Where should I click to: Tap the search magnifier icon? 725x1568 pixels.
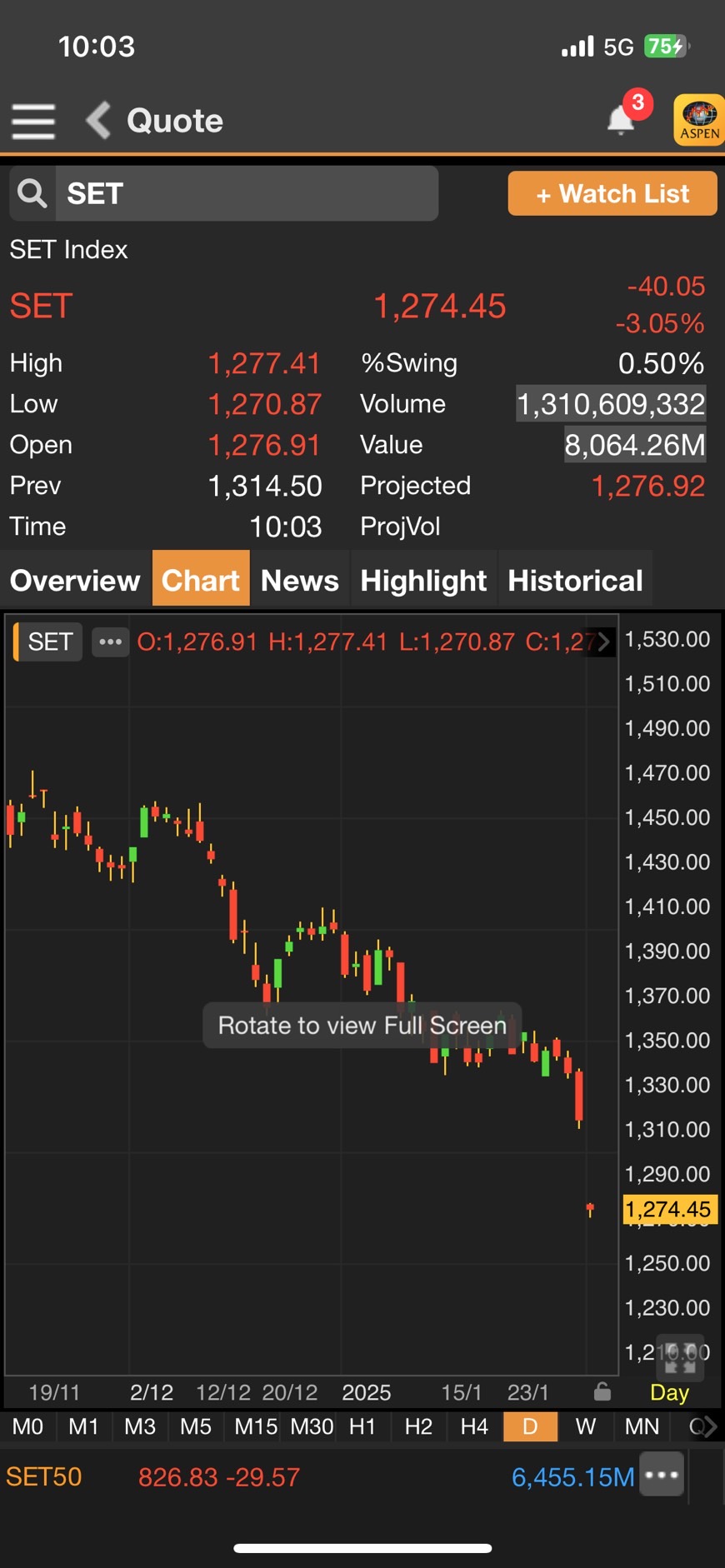32,193
